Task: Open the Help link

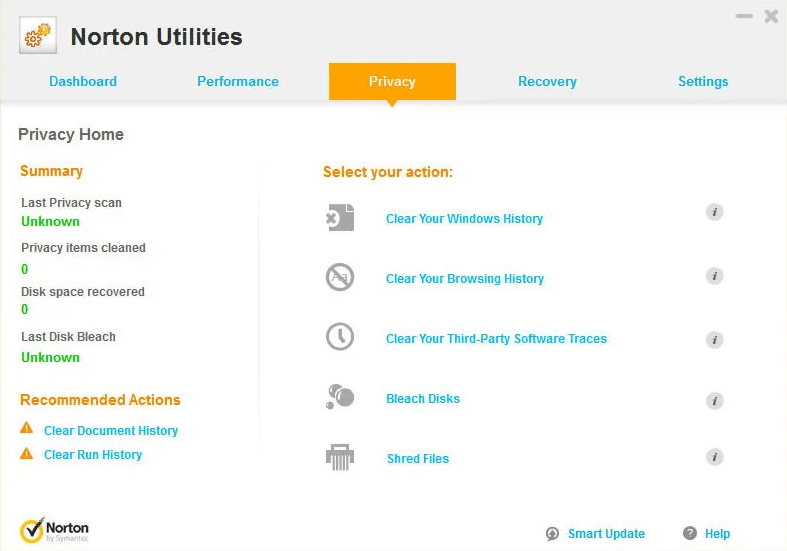Action: (717, 534)
